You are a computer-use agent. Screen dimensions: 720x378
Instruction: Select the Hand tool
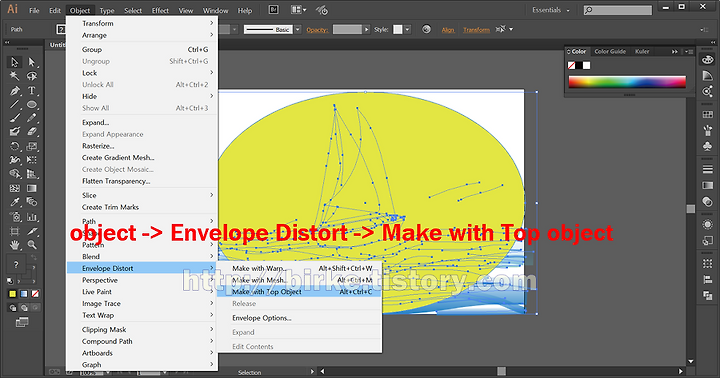(15, 245)
